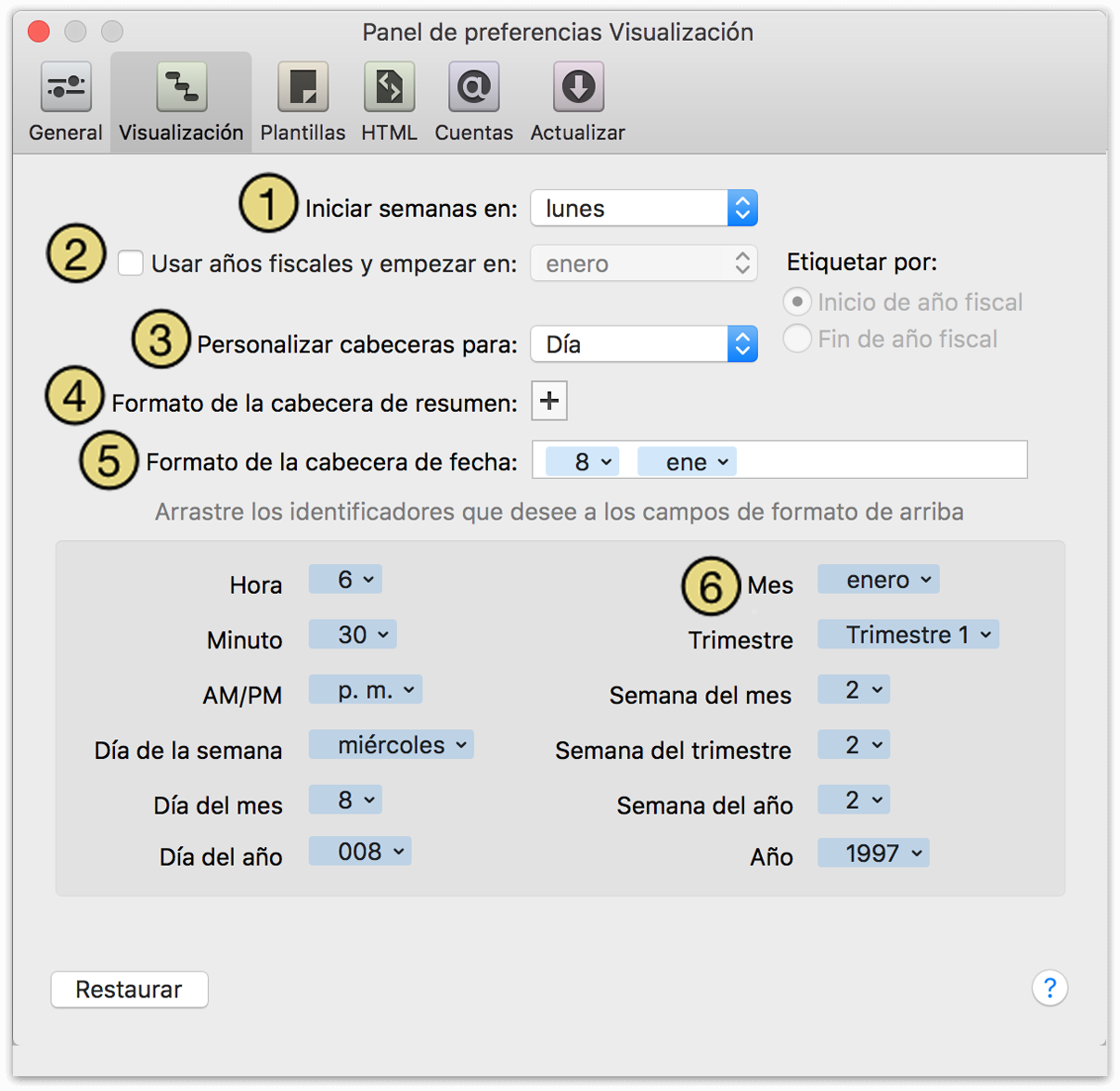Open the Trimestre 1 token menu
This screenshot has width=1120, height=1091.
pyautogui.click(x=908, y=635)
